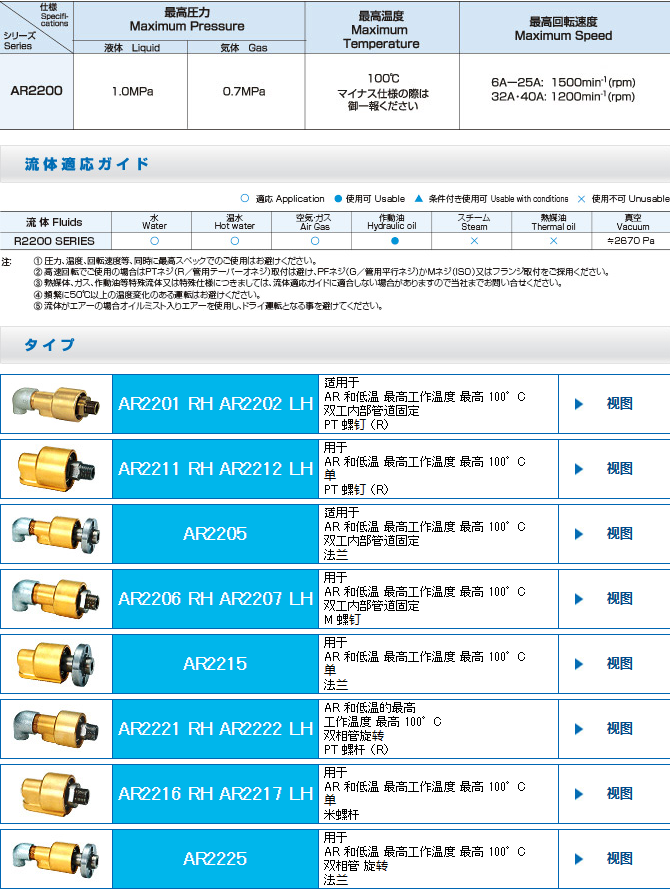The height and width of the screenshot is (890, 670).
Task: Select the AR2216 RH AR2217 LH product image
Action: click(x=56, y=794)
